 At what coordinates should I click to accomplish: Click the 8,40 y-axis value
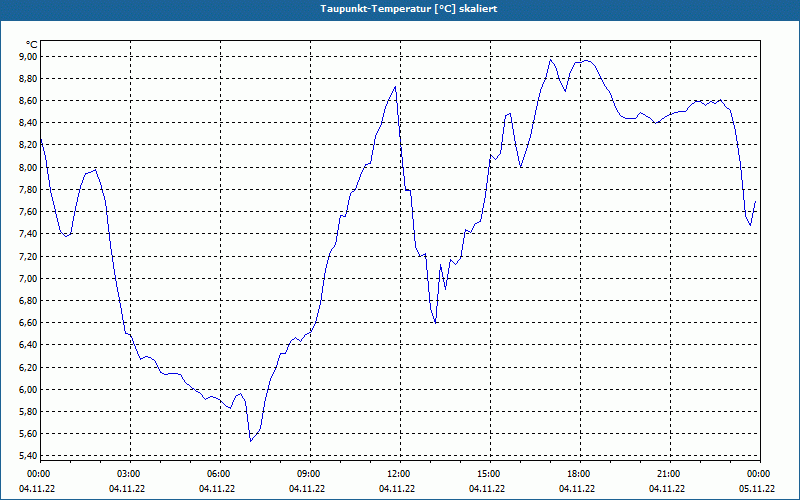pyautogui.click(x=28, y=122)
